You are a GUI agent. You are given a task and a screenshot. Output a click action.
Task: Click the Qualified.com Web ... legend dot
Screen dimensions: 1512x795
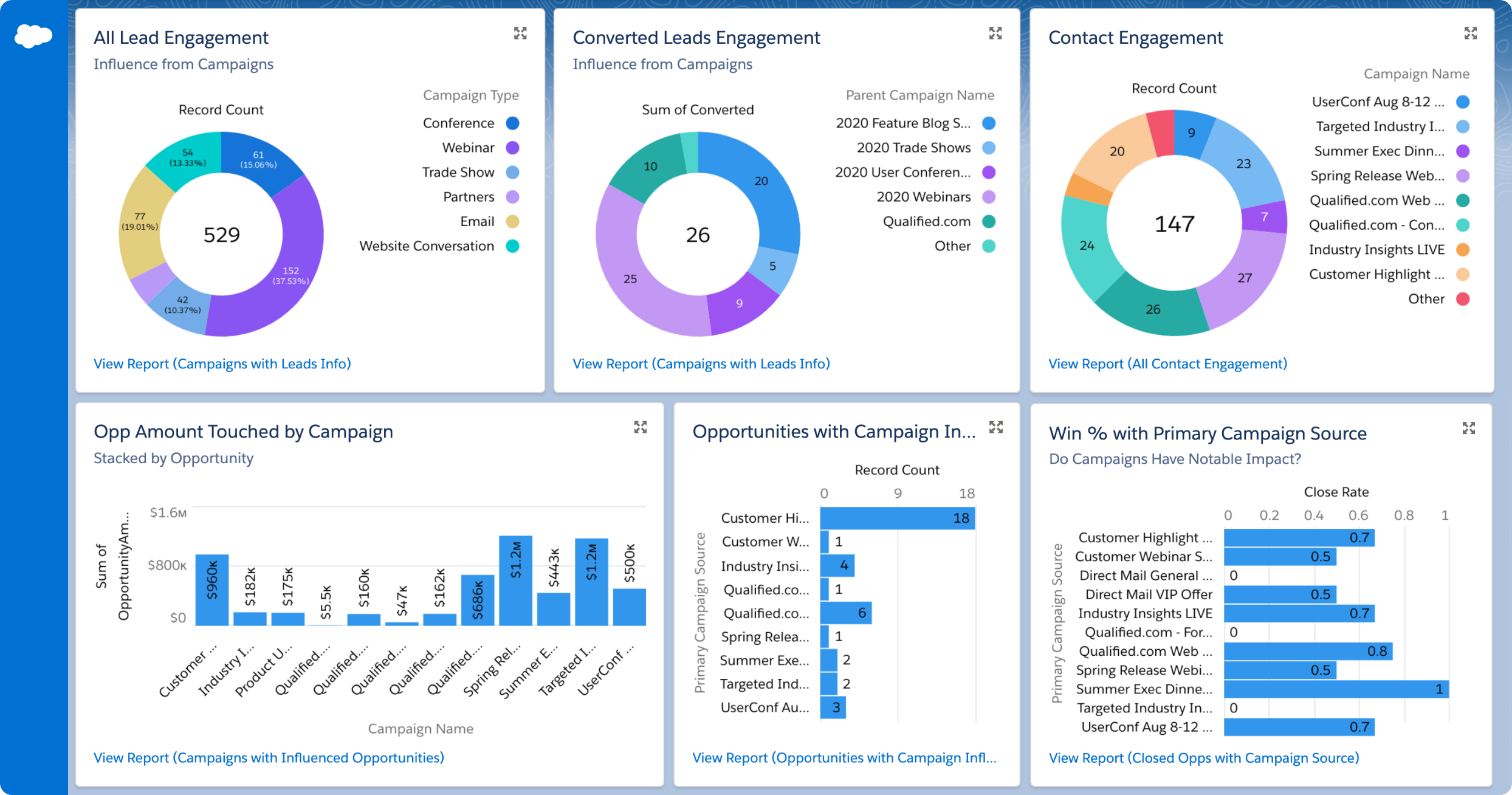(1463, 201)
